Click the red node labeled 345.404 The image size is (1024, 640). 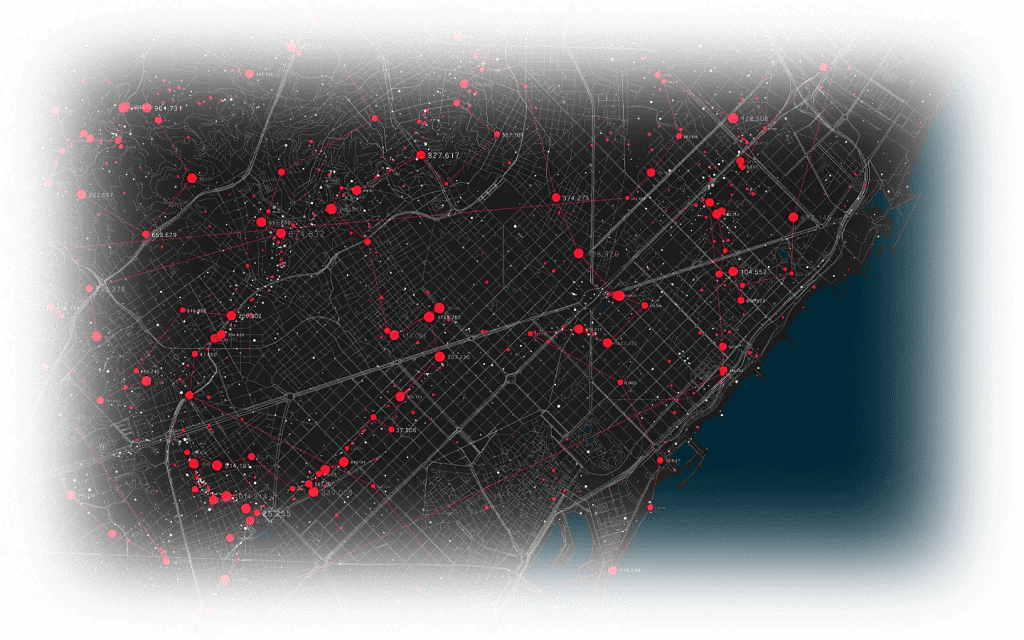point(250,73)
